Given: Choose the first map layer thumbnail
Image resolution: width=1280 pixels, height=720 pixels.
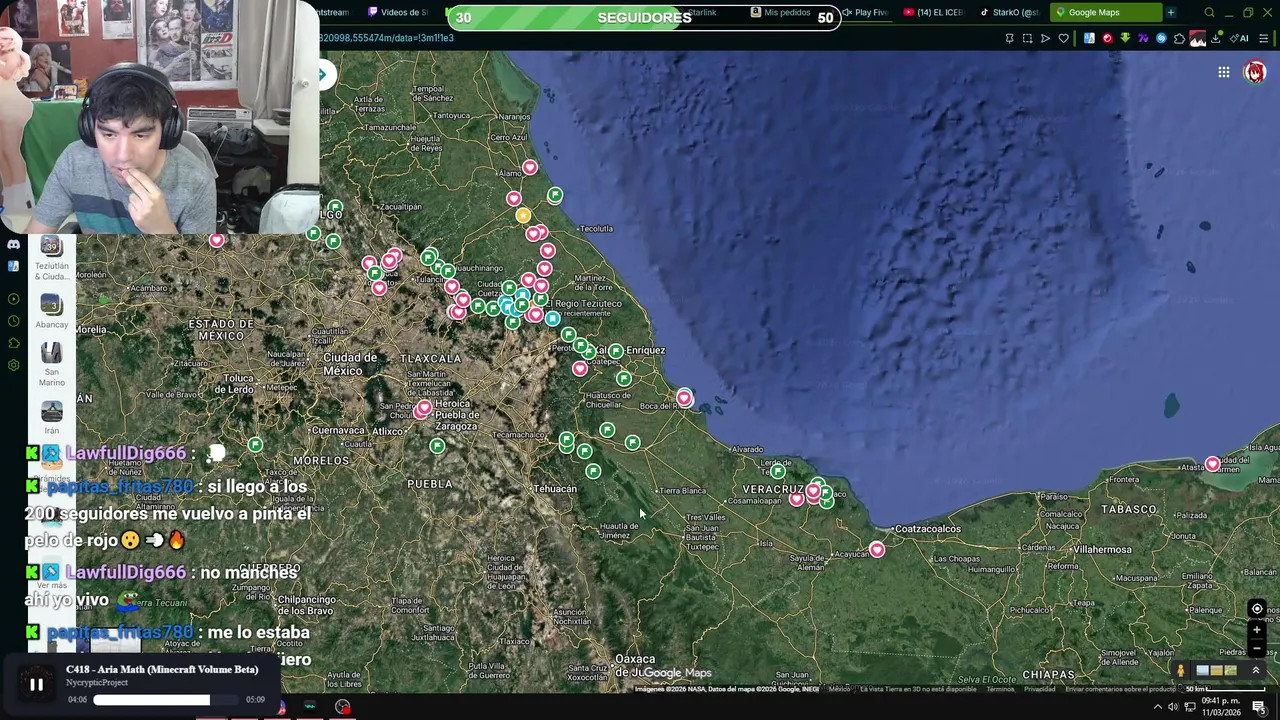Looking at the screenshot, I should click(1203, 671).
